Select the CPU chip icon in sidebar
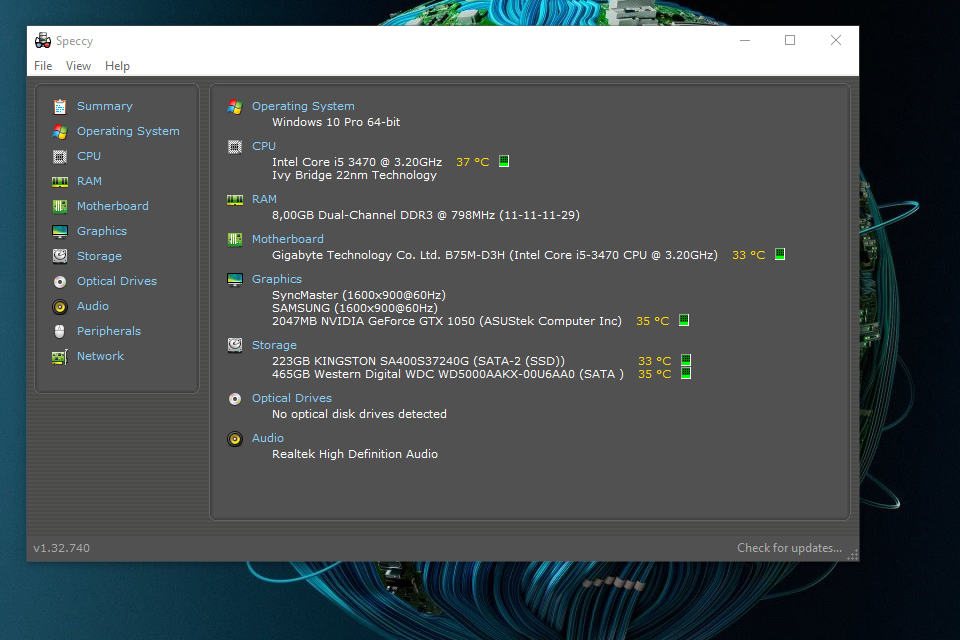Viewport: 960px width, 640px height. click(x=60, y=156)
